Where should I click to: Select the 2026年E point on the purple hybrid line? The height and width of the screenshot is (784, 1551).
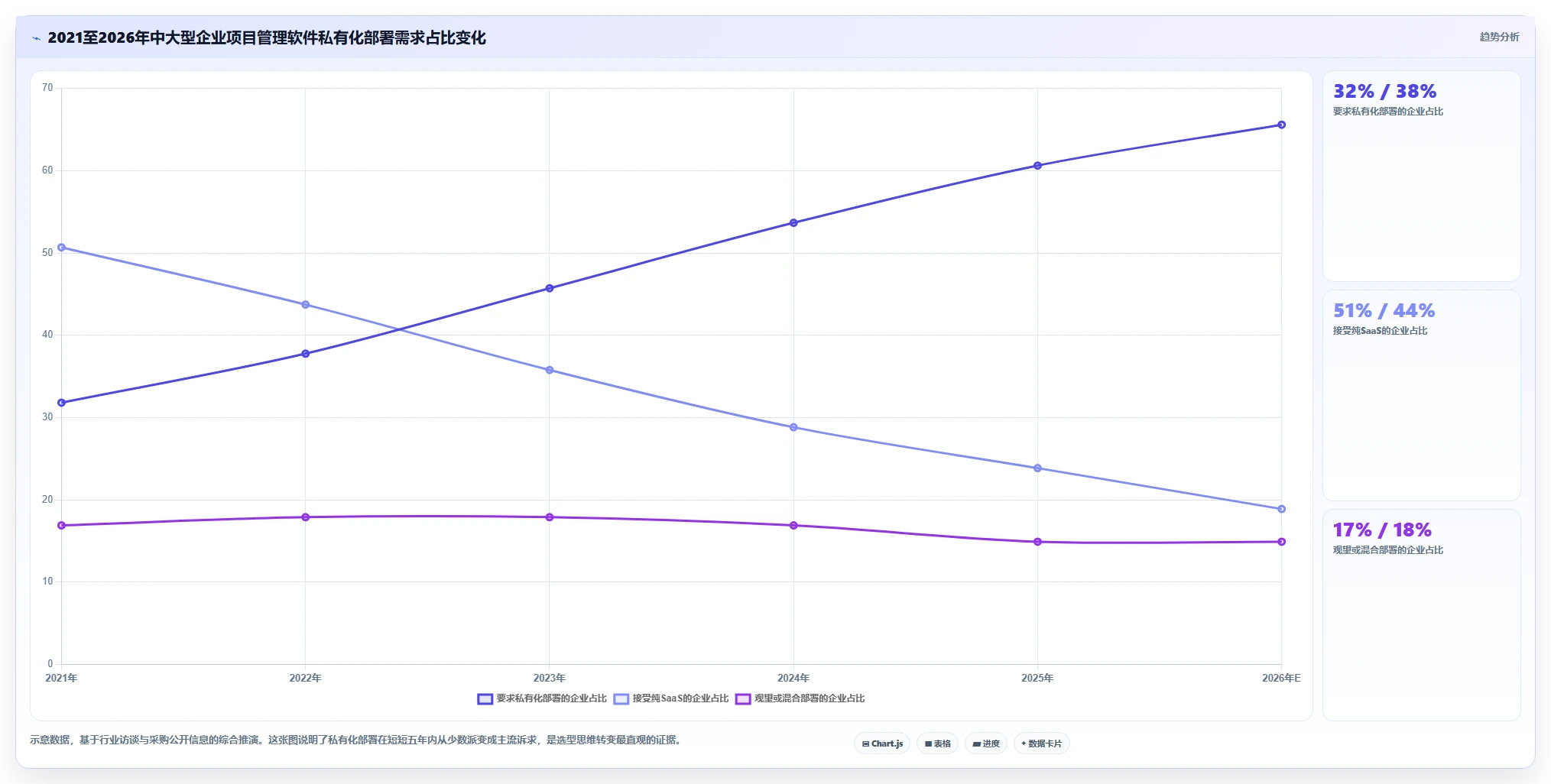point(1281,542)
